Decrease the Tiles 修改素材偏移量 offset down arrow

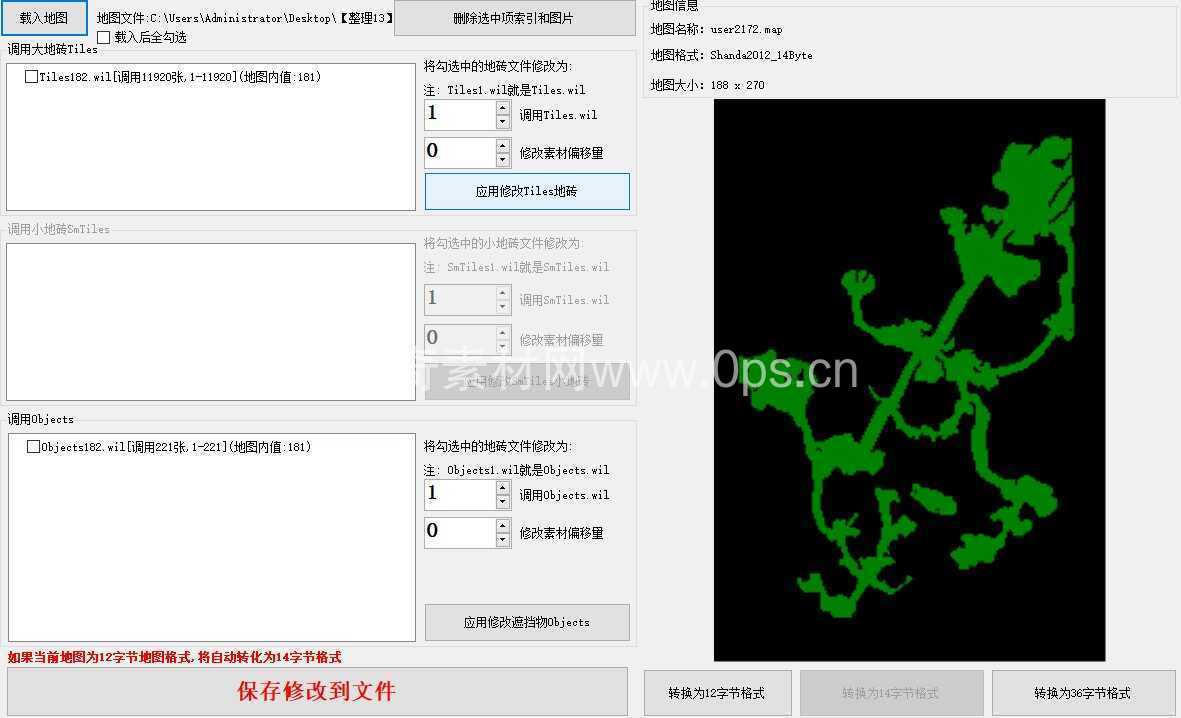[x=503, y=160]
